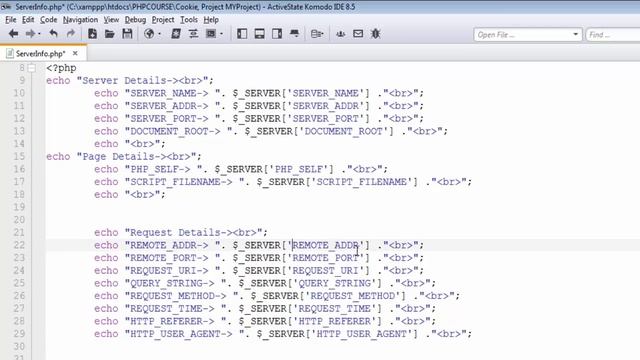Open the Project menu
The image size is (640, 360).
pyautogui.click(x=163, y=20)
